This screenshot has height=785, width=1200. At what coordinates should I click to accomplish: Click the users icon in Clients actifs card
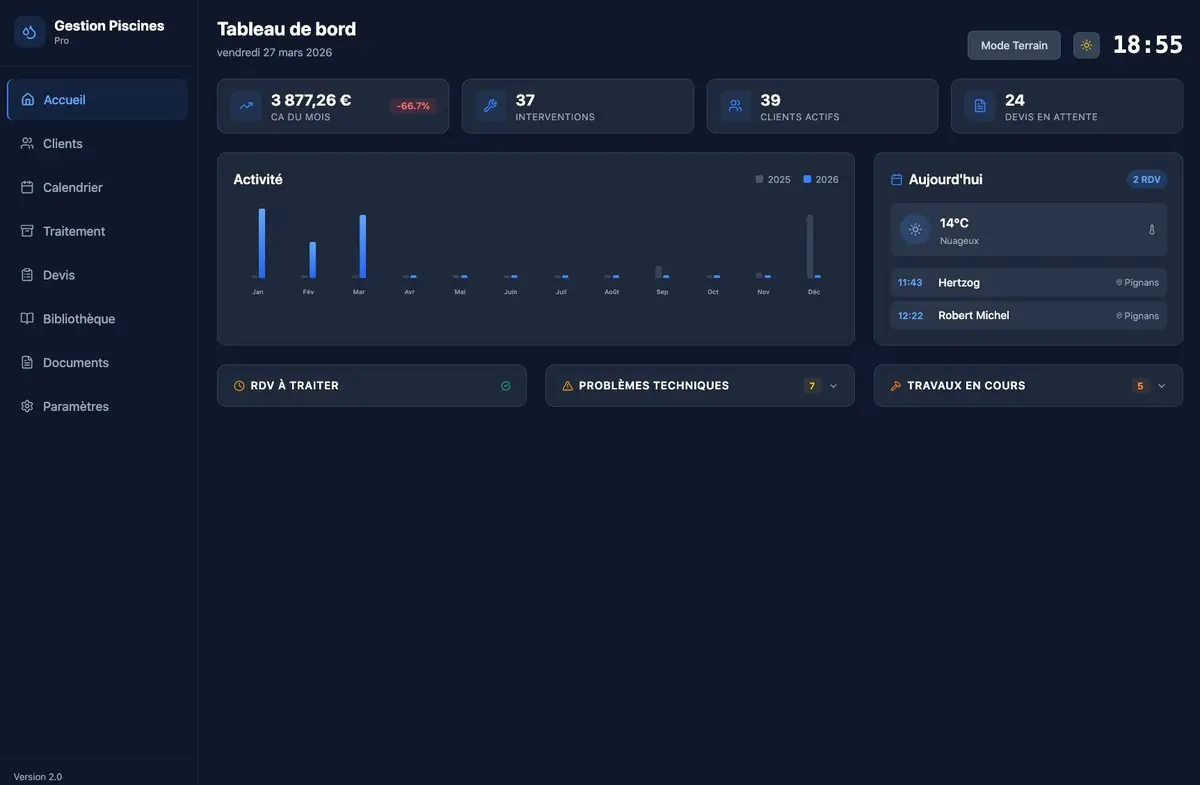735,106
